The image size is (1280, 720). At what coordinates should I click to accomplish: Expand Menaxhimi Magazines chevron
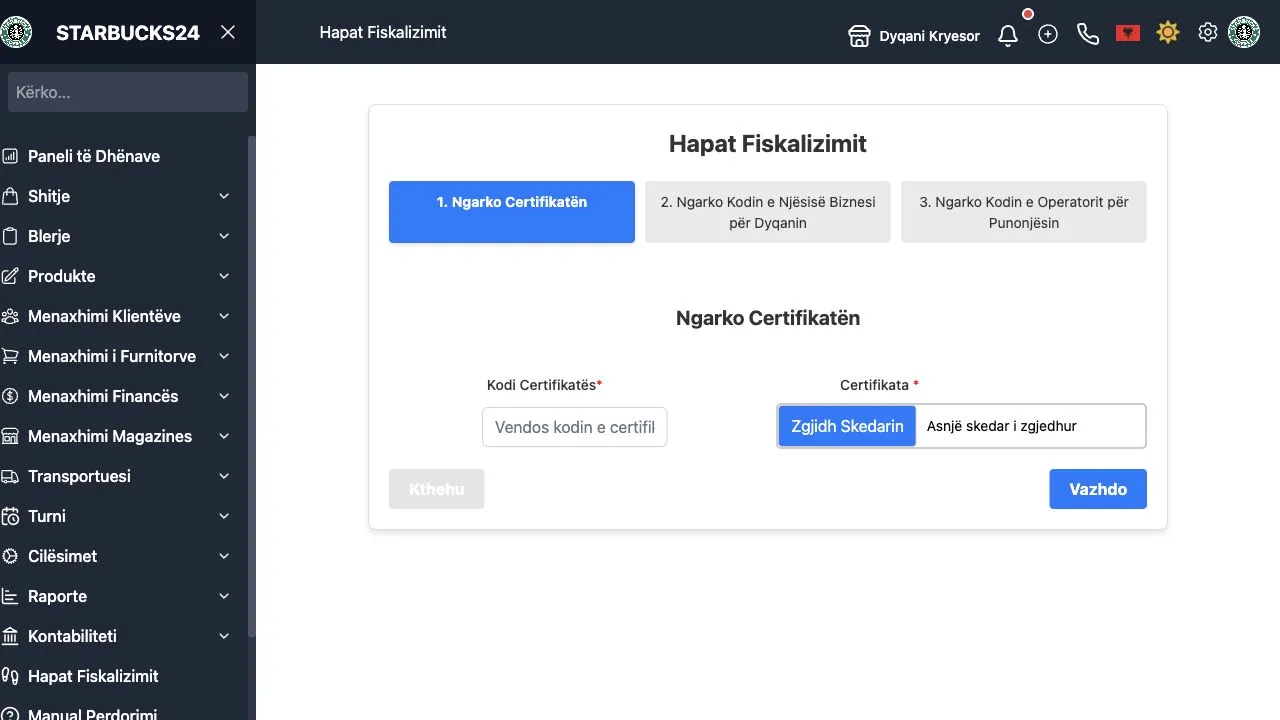coord(224,436)
